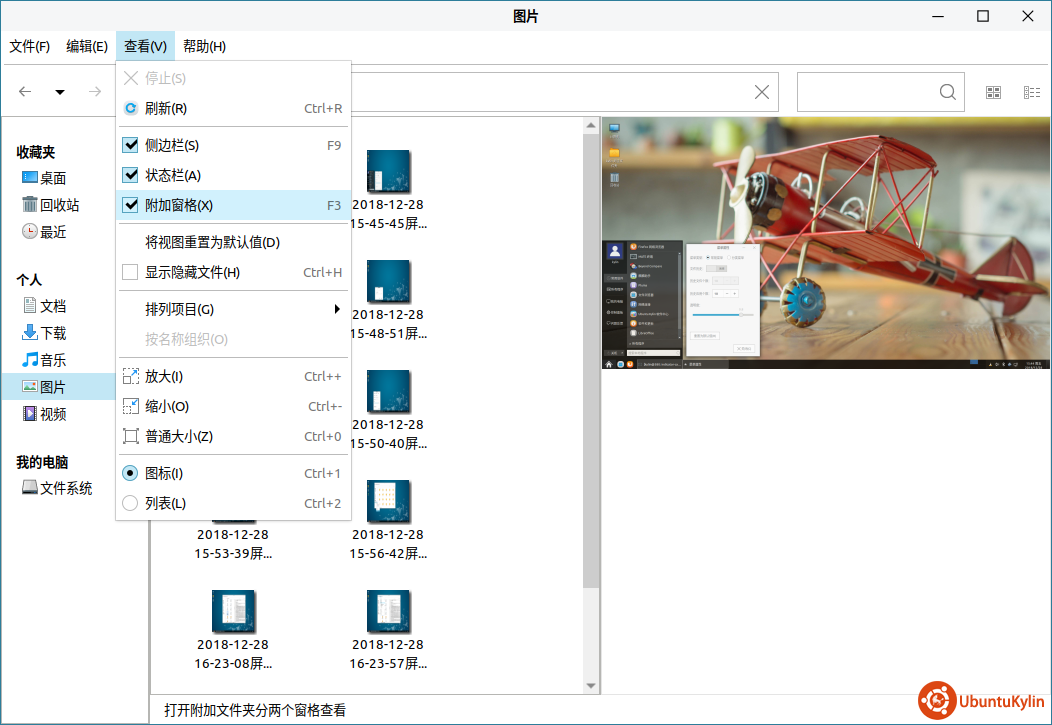This screenshot has width=1052, height=725.
Task: Uncheck the Status bar (状态栏) option
Action: (130, 175)
